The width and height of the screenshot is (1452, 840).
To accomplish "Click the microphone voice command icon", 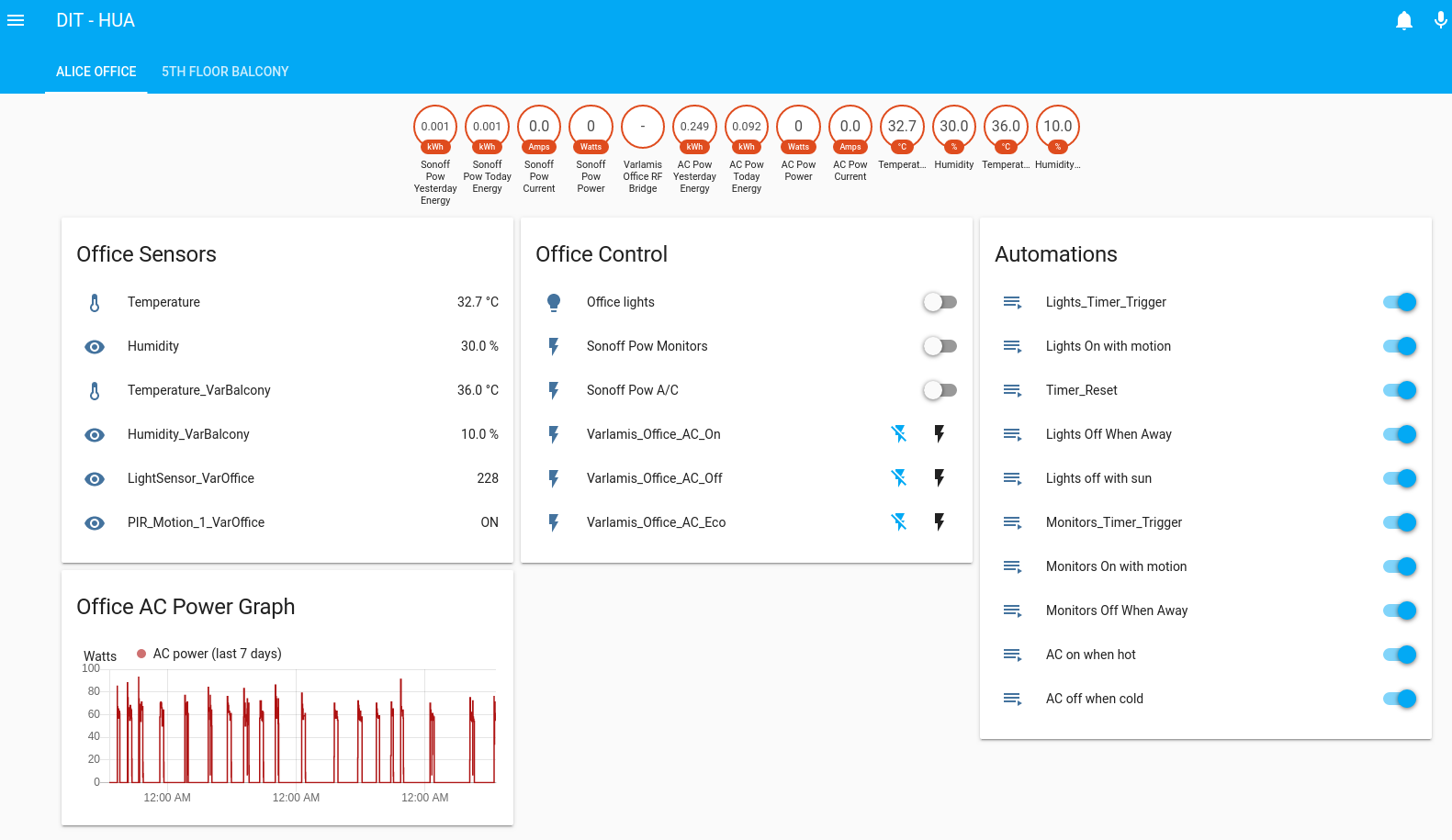I will click(x=1440, y=20).
